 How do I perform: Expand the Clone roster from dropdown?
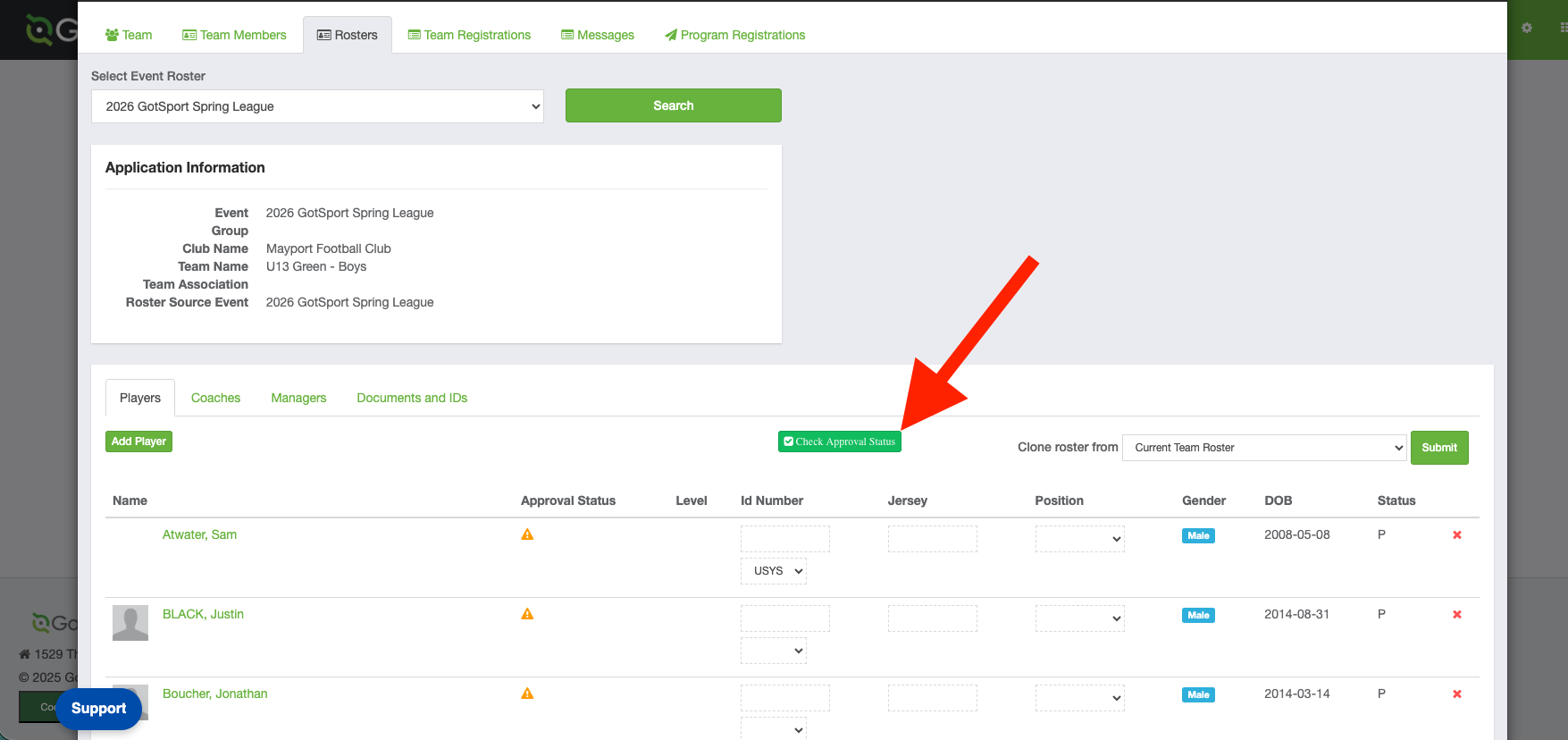tap(1264, 448)
